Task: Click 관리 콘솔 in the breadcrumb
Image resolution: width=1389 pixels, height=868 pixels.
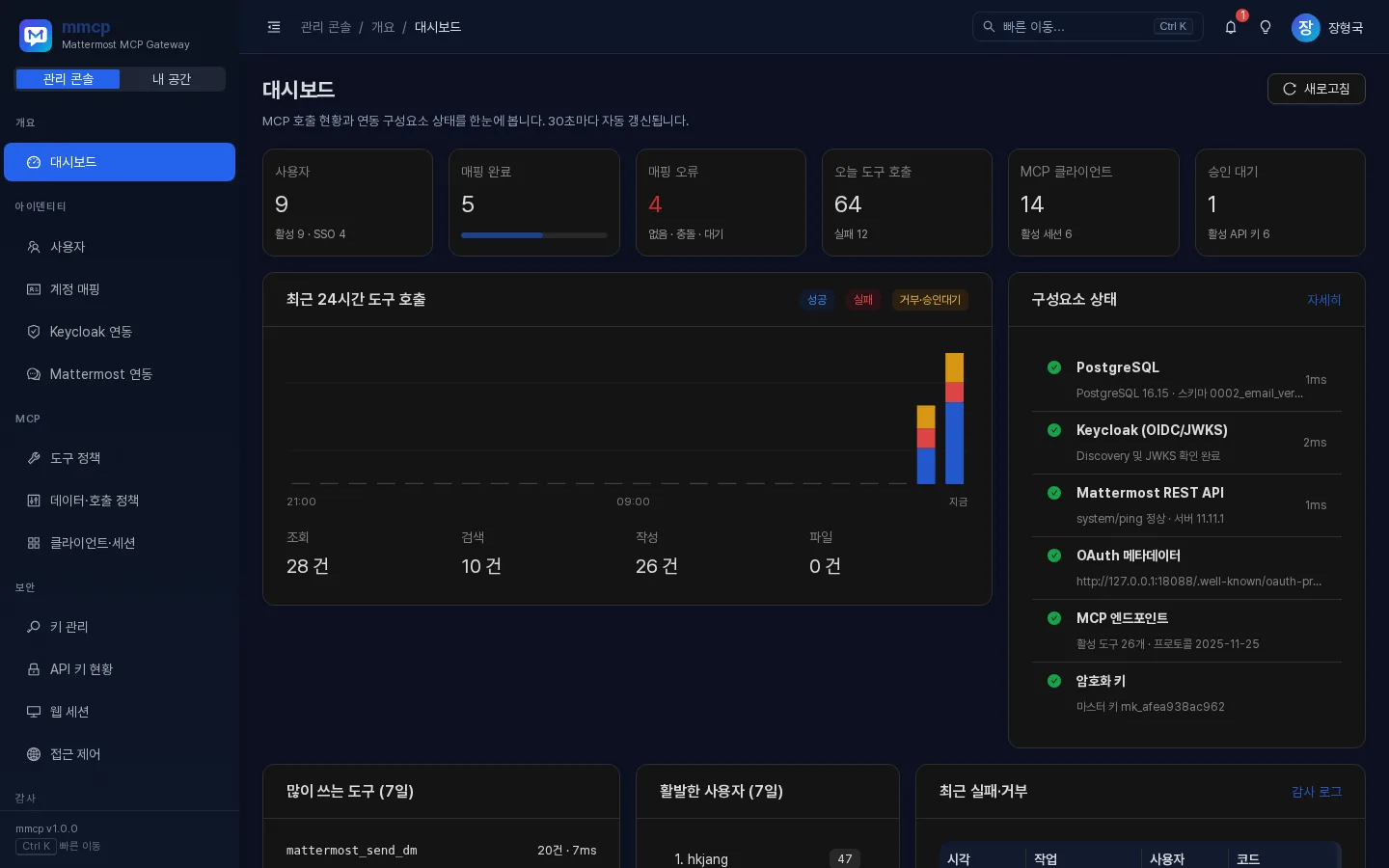Action: point(326,27)
